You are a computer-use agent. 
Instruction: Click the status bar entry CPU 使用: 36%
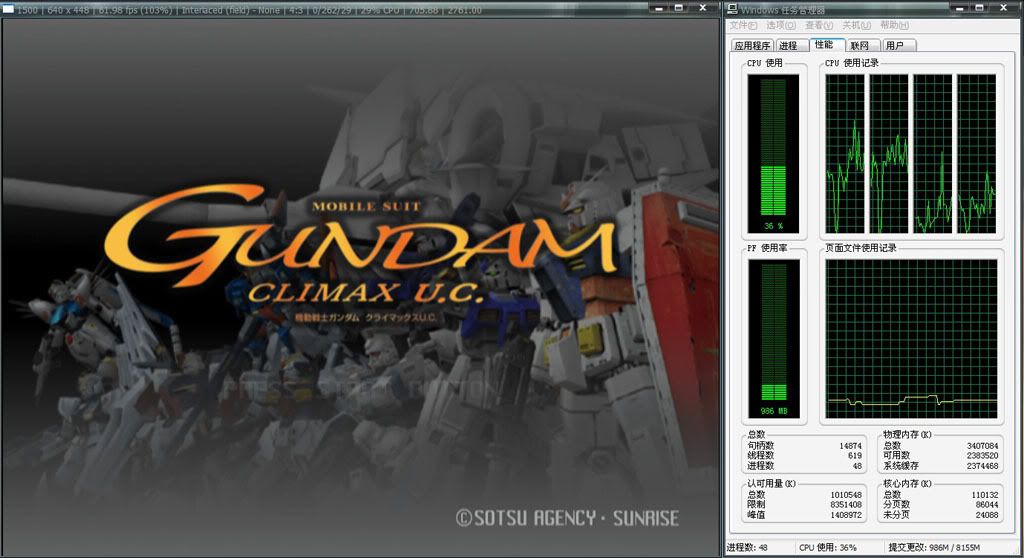tap(827, 548)
